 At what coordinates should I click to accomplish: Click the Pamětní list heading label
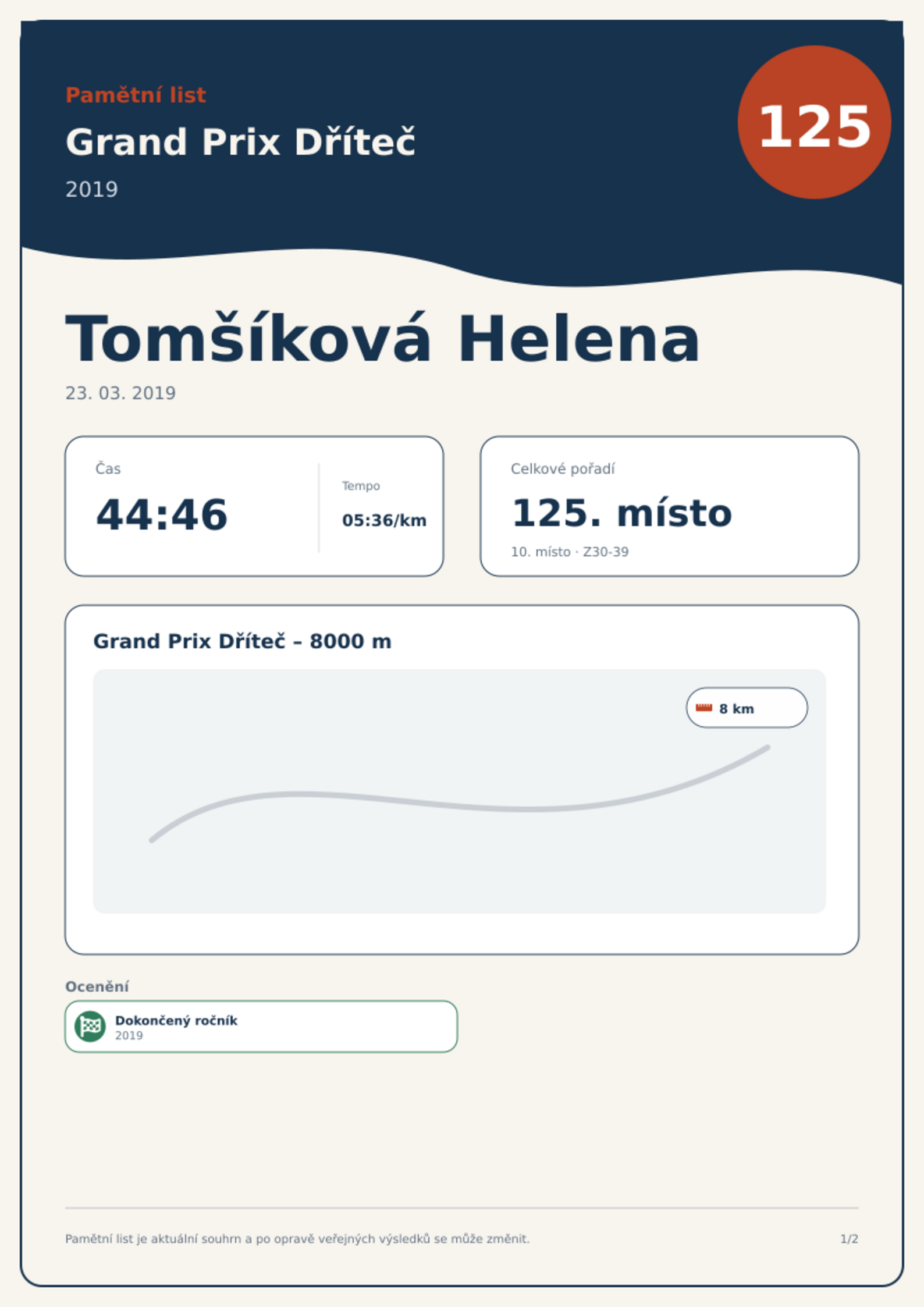(136, 95)
